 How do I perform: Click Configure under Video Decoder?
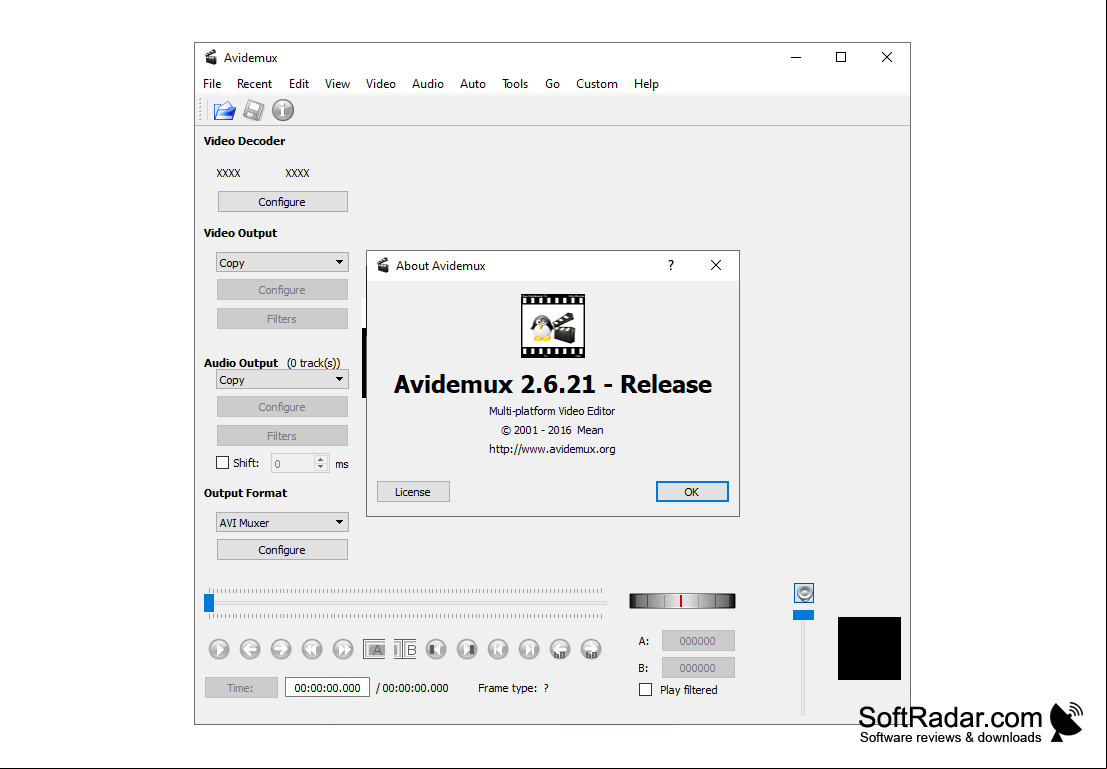(x=282, y=201)
